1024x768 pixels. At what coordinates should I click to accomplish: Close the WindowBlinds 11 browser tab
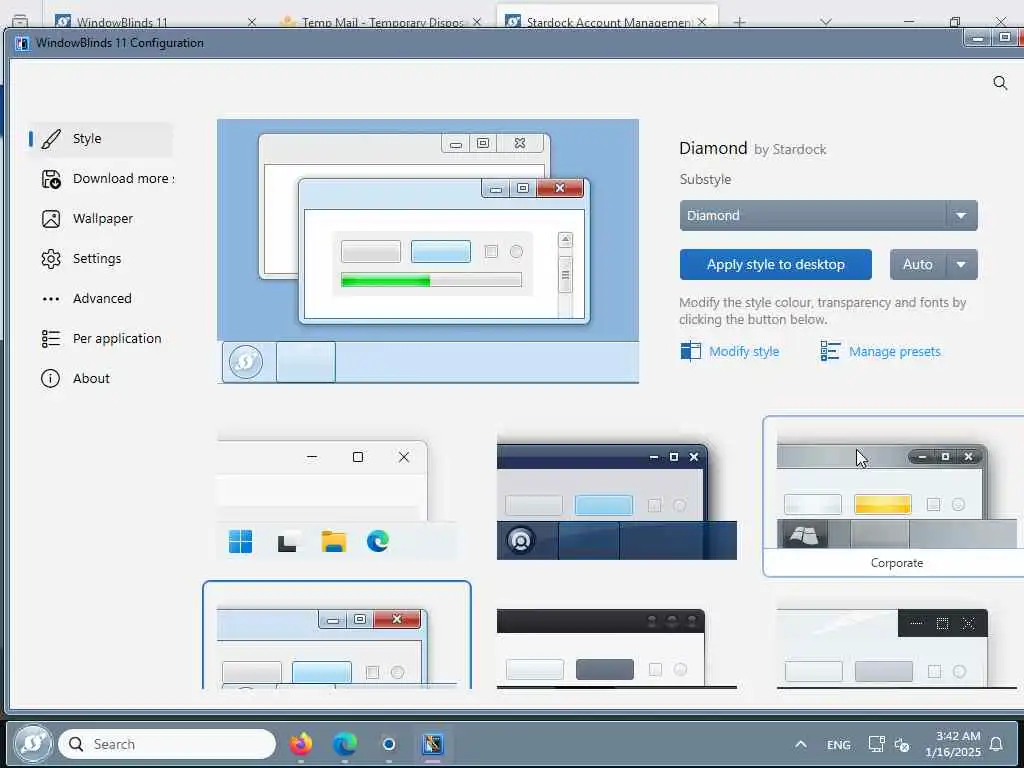[251, 22]
